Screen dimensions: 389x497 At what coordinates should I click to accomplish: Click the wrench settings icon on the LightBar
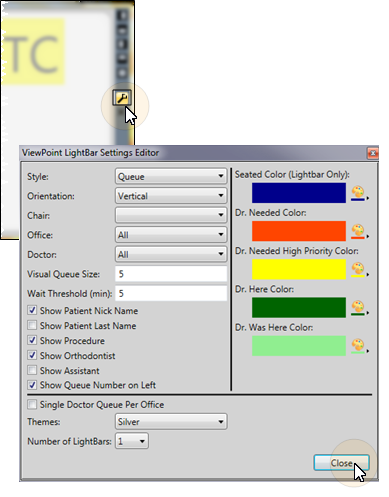point(122,98)
